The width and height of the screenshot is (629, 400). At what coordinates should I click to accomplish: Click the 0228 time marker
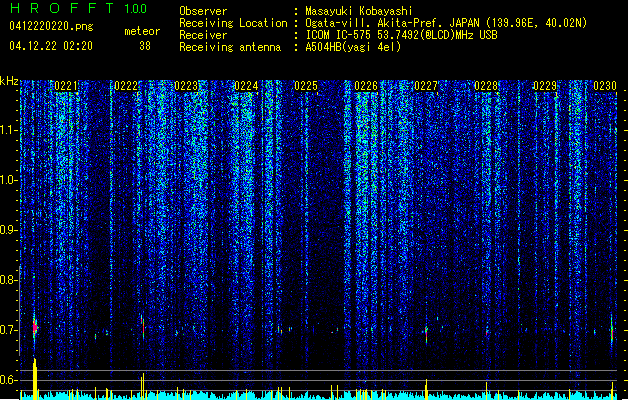pyautogui.click(x=486, y=86)
